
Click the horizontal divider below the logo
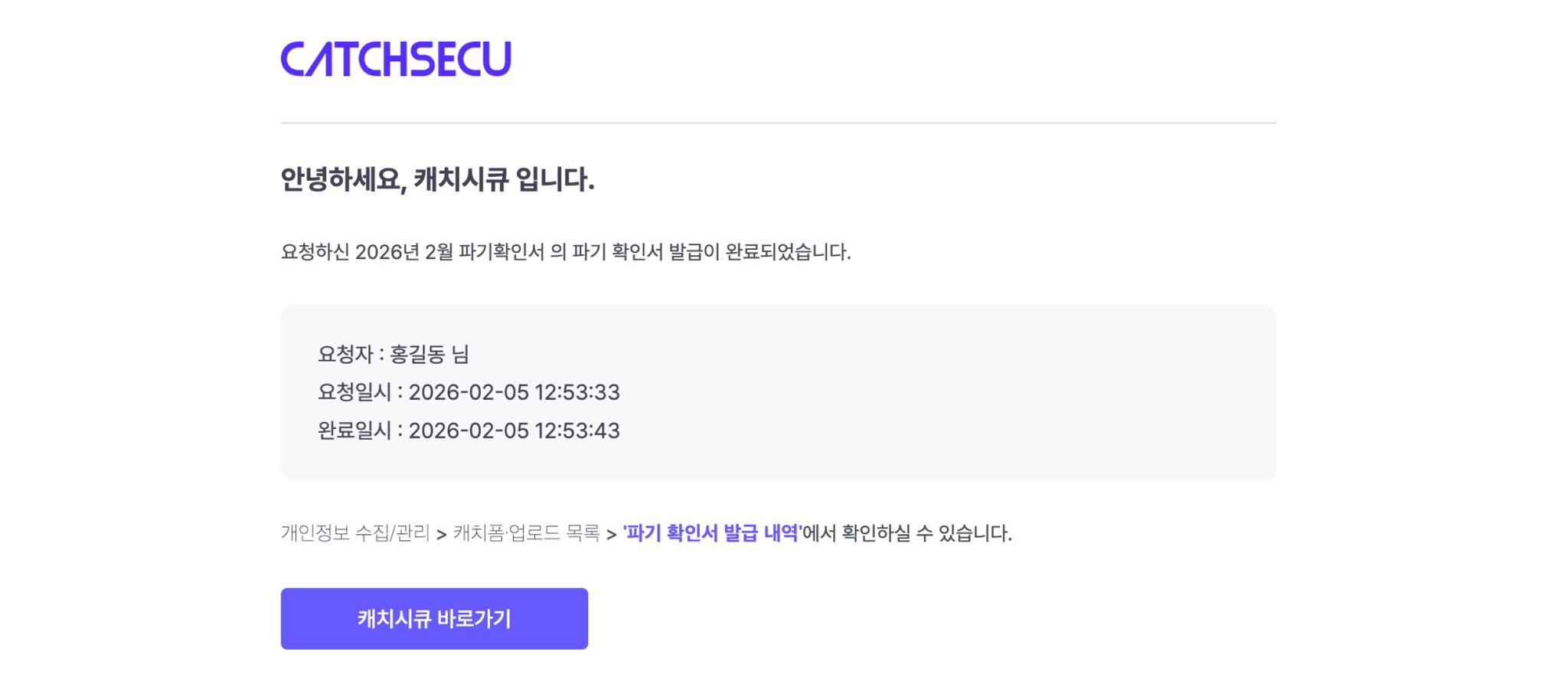[x=778, y=123]
